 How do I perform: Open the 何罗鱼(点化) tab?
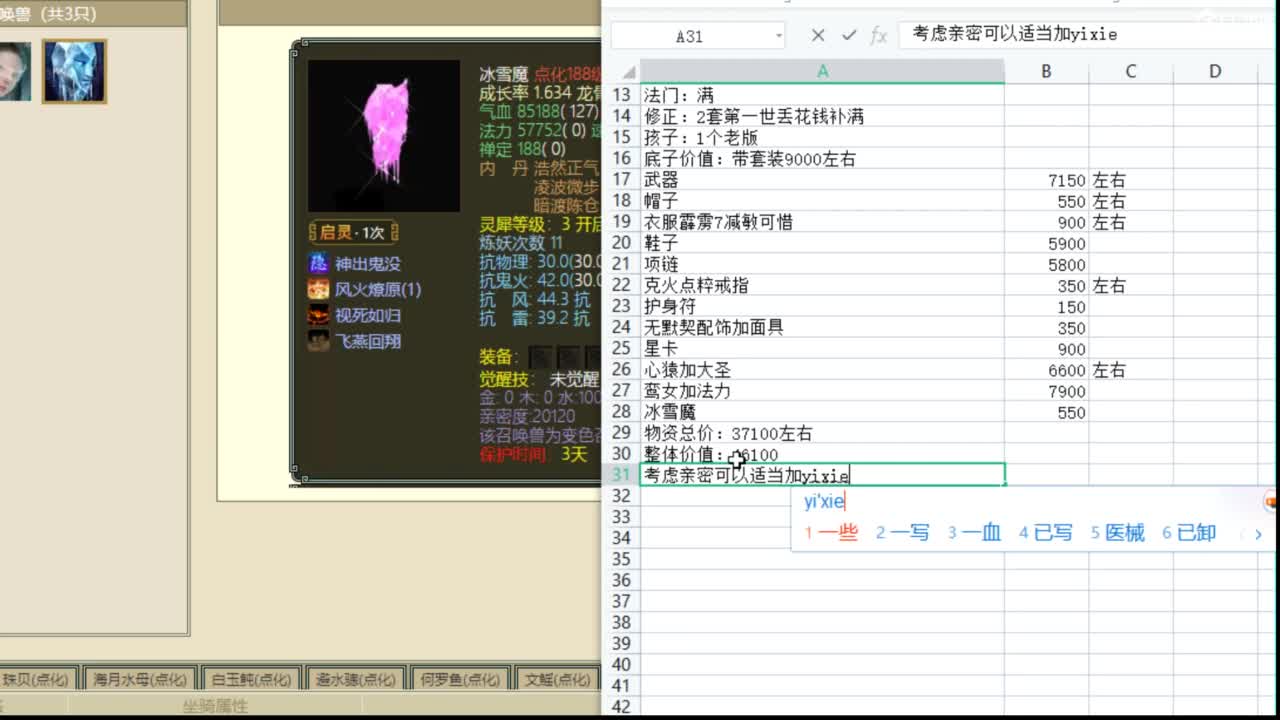(x=460, y=679)
